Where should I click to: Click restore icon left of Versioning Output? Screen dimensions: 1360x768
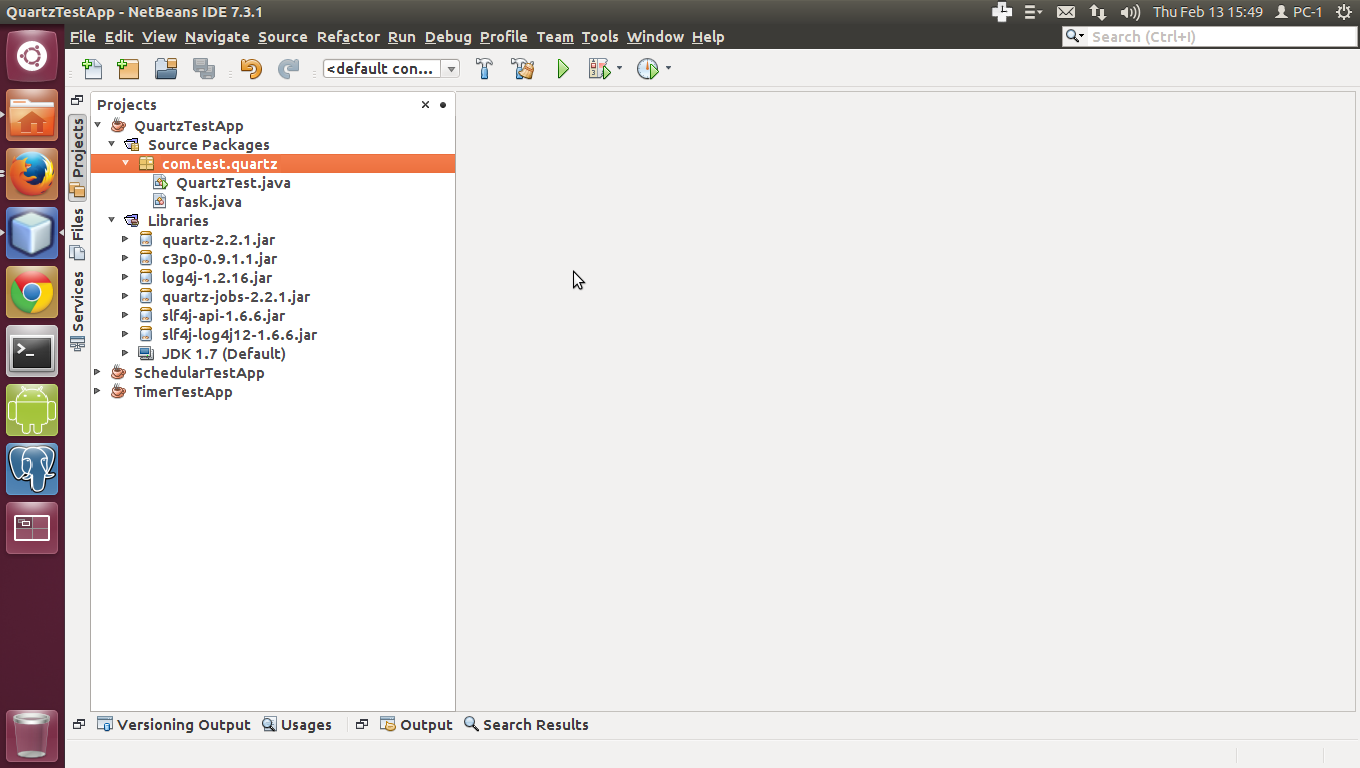pyautogui.click(x=78, y=725)
